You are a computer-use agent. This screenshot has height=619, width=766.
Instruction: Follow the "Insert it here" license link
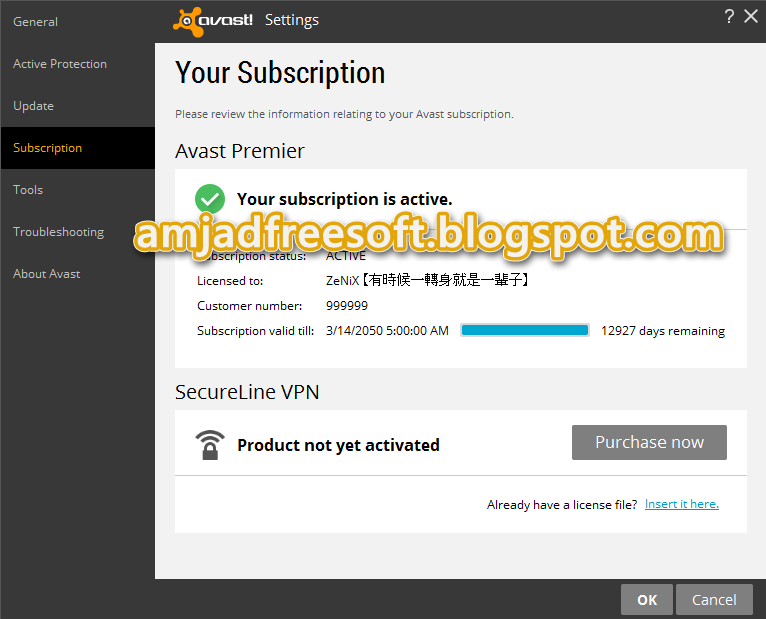pyautogui.click(x=681, y=504)
